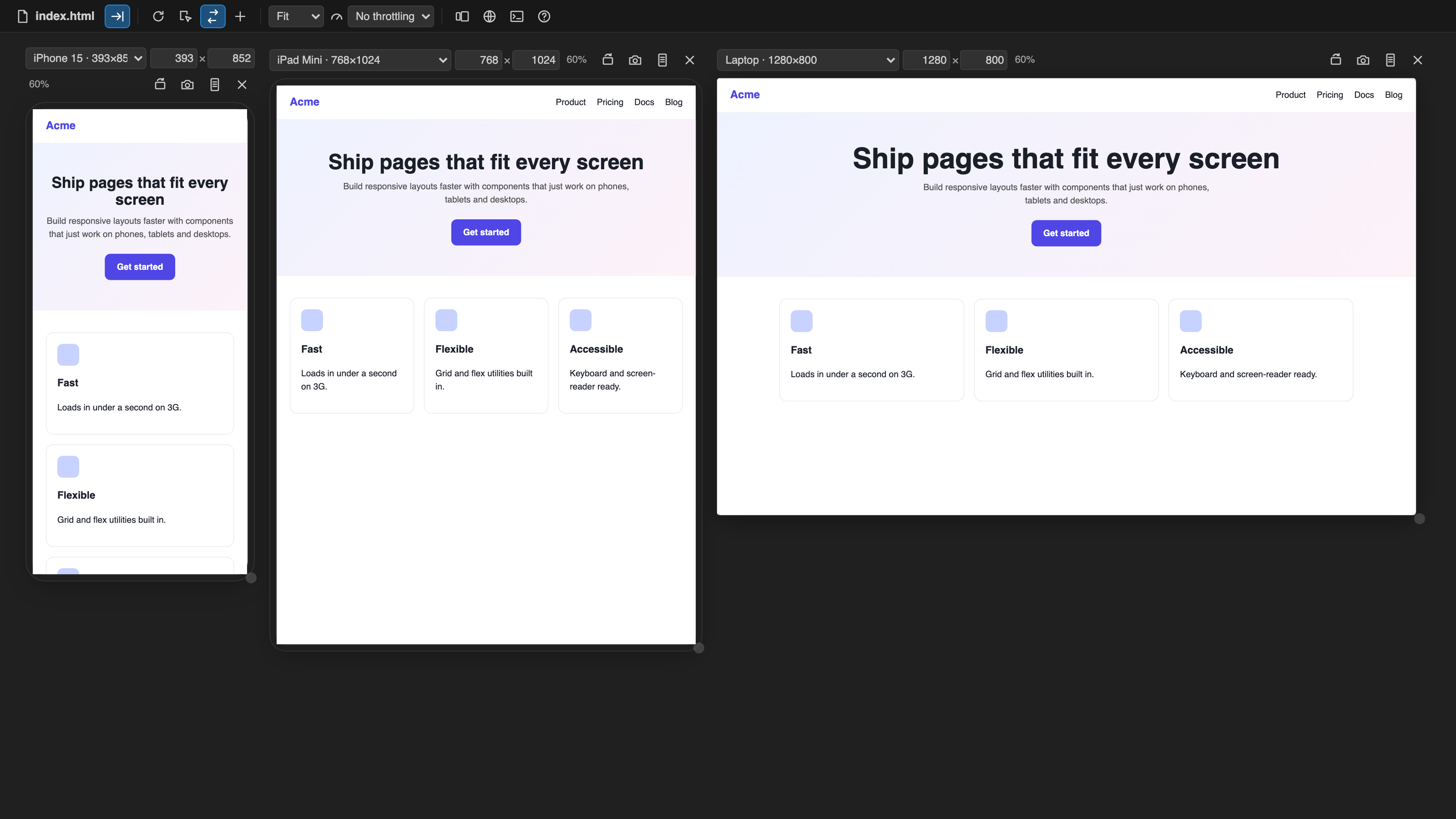Image resolution: width=1456 pixels, height=819 pixels.
Task: Open Blog link in iPad Mini preview
Action: (673, 102)
